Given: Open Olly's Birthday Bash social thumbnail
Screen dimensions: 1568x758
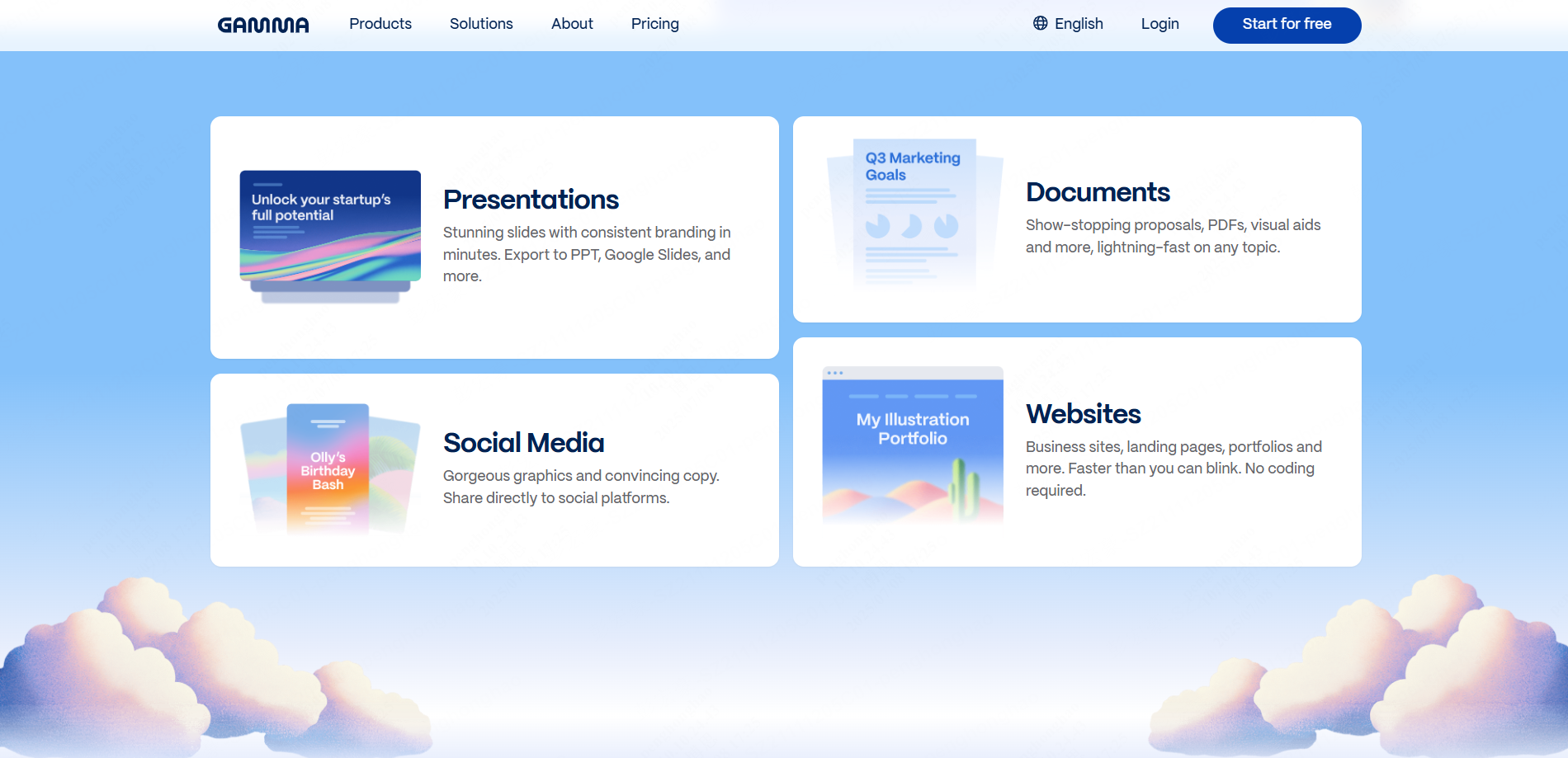Looking at the screenshot, I should (330, 469).
